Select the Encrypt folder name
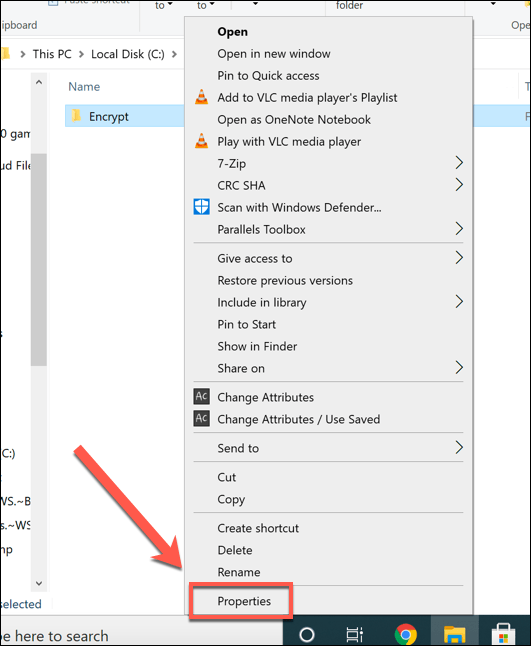Screen dimensions: 531x646 109,117
